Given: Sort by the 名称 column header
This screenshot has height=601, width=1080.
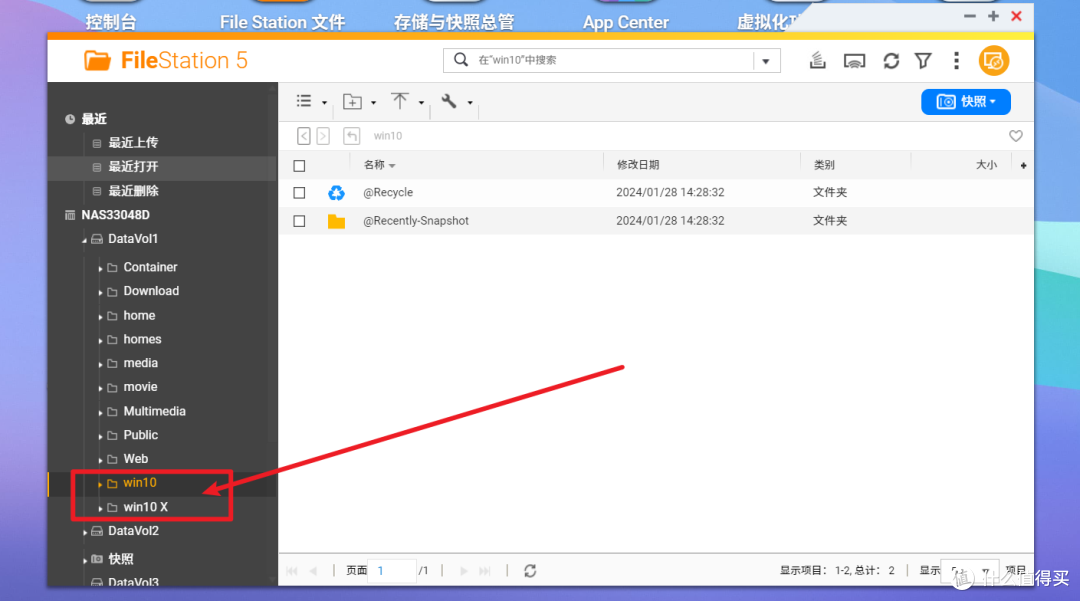Looking at the screenshot, I should (374, 165).
